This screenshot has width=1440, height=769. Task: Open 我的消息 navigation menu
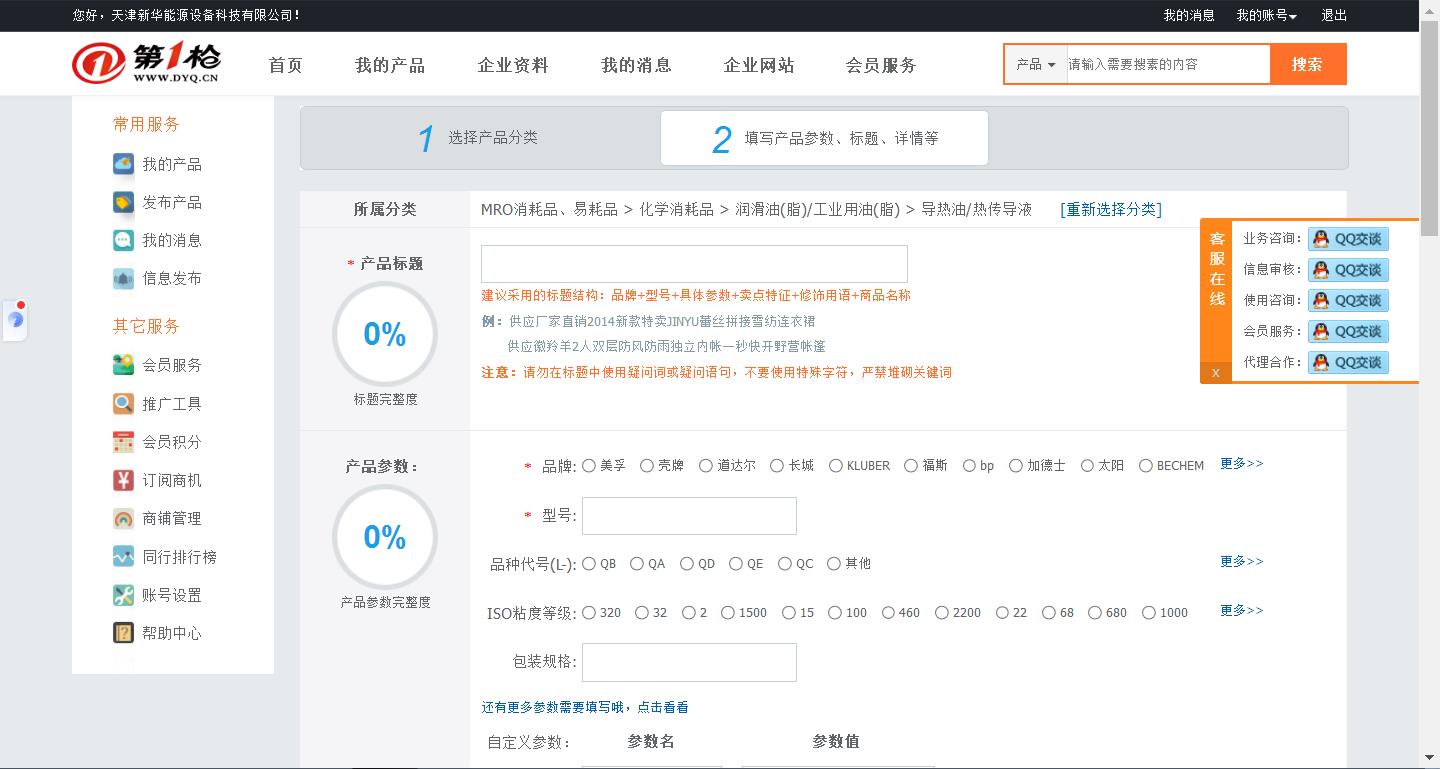point(636,65)
